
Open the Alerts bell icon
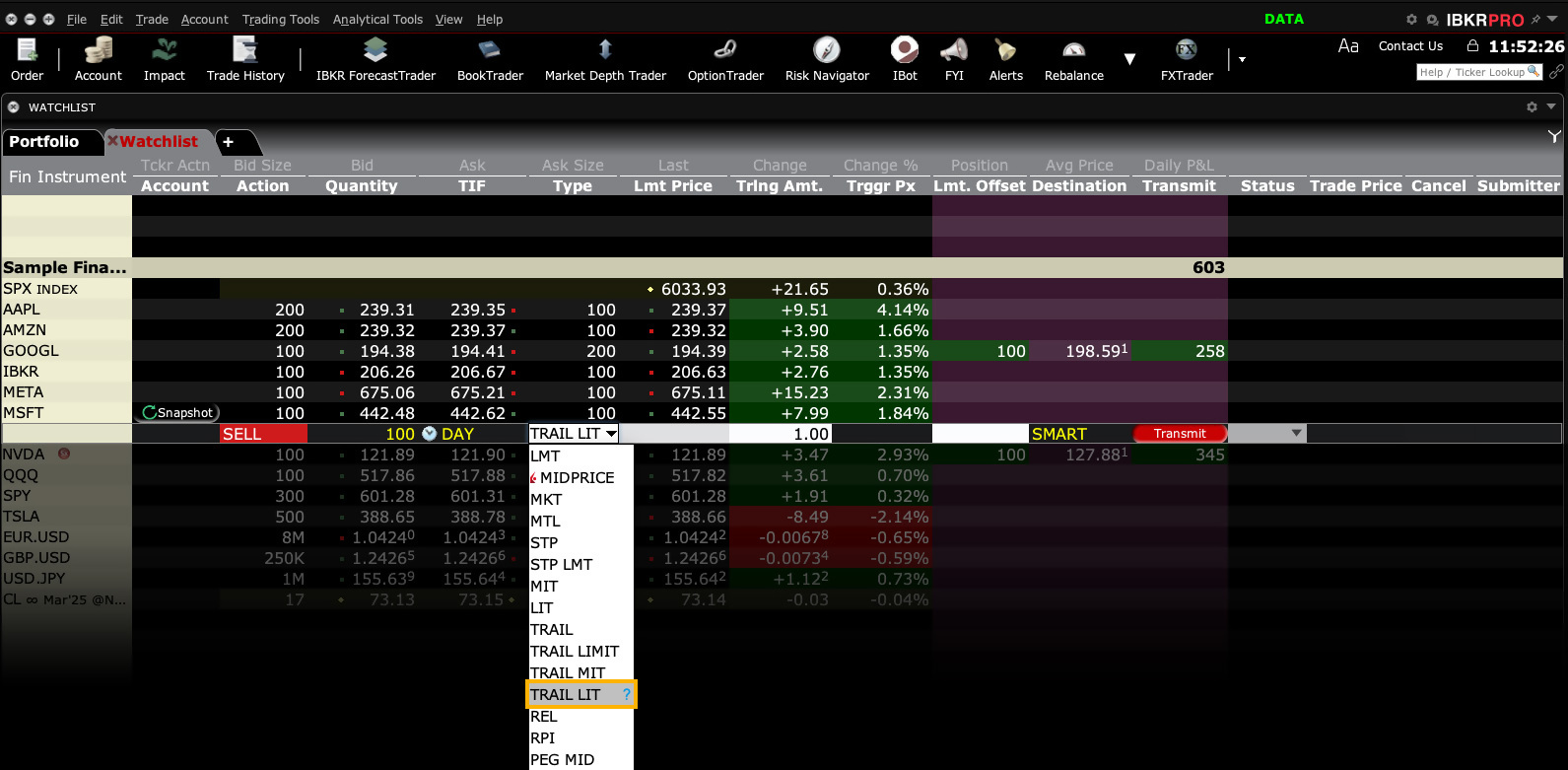1005,59
